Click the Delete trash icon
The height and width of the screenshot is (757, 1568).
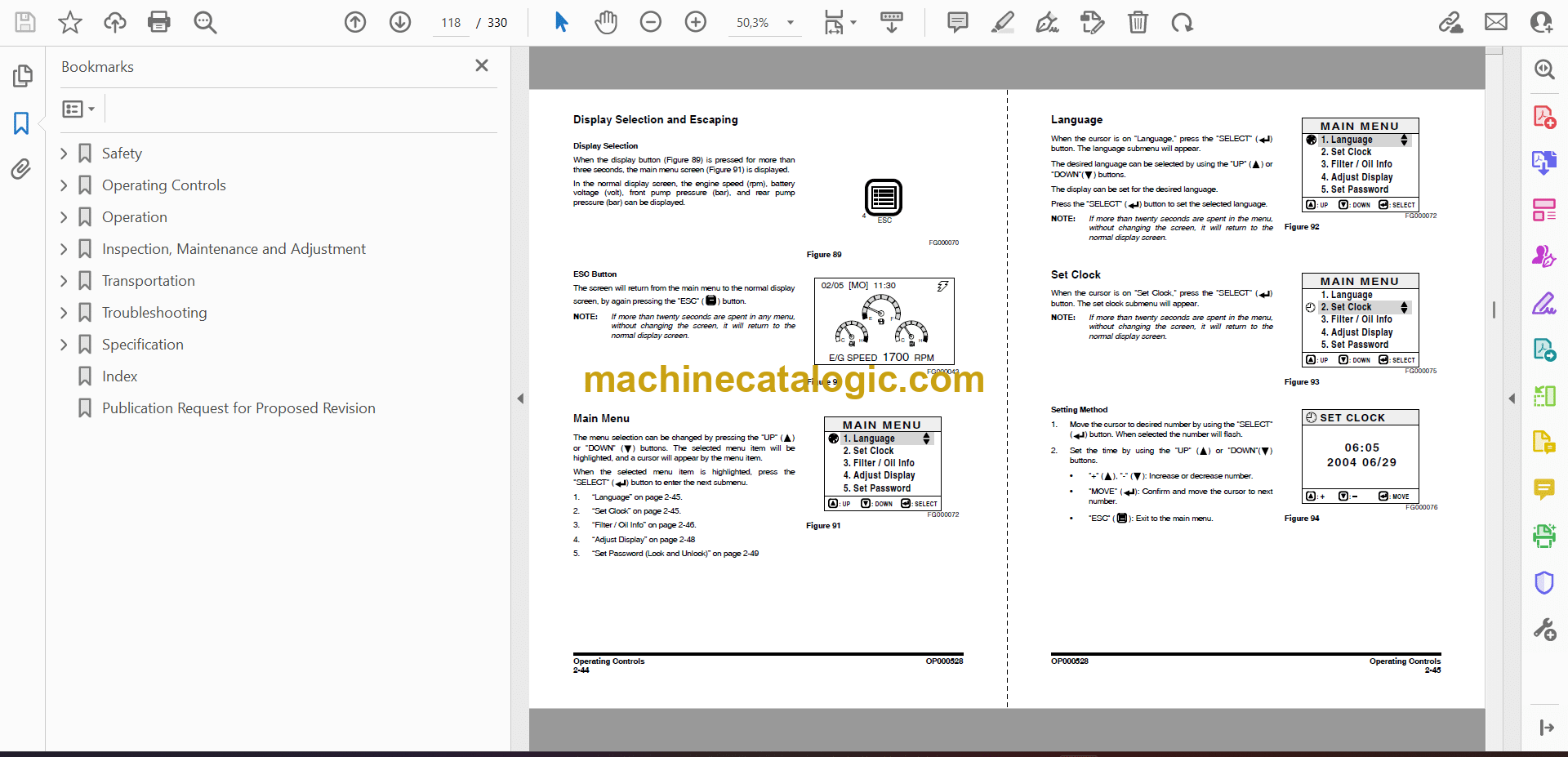[1137, 22]
